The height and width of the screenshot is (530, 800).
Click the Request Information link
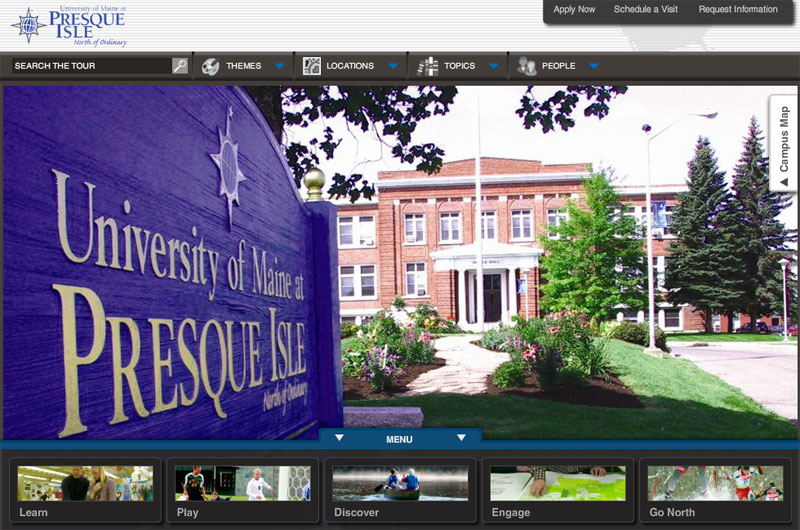click(x=737, y=10)
